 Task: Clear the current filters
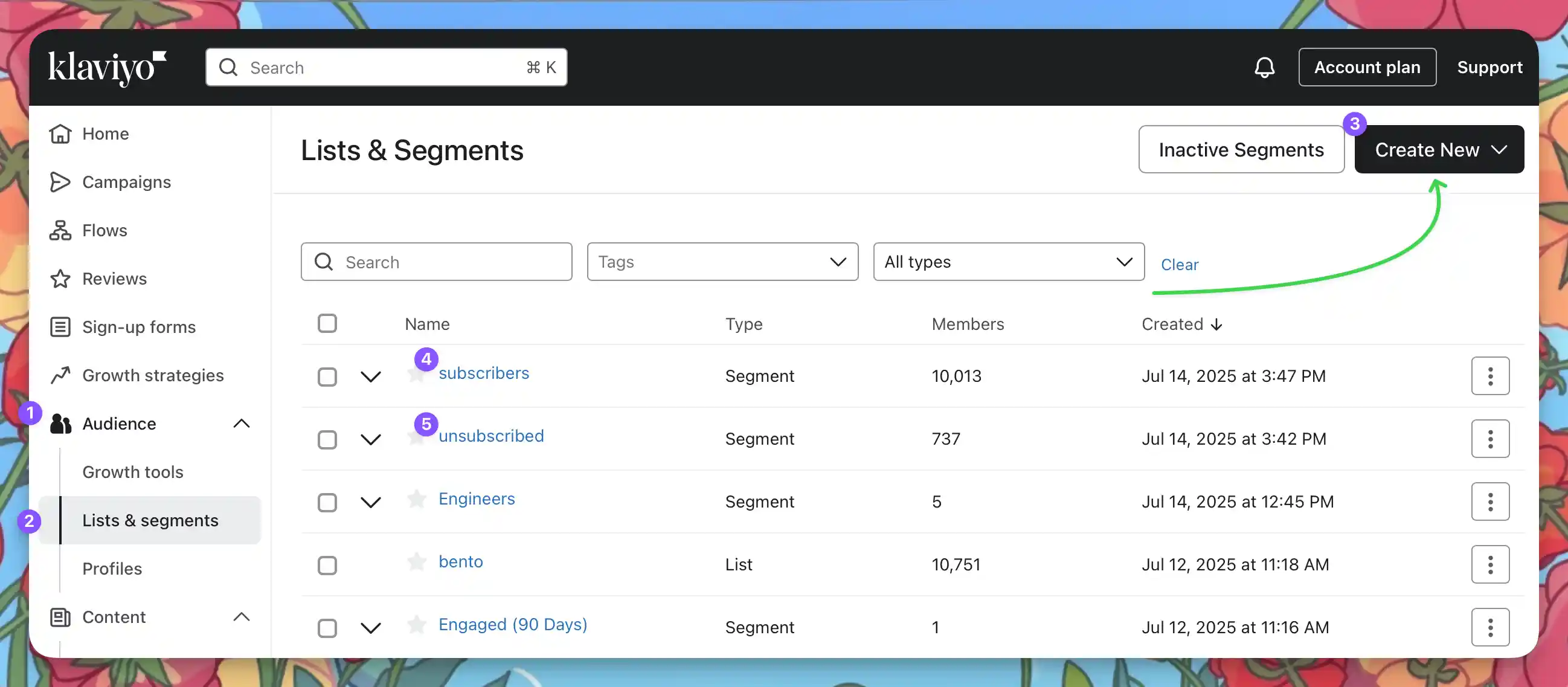(x=1180, y=264)
